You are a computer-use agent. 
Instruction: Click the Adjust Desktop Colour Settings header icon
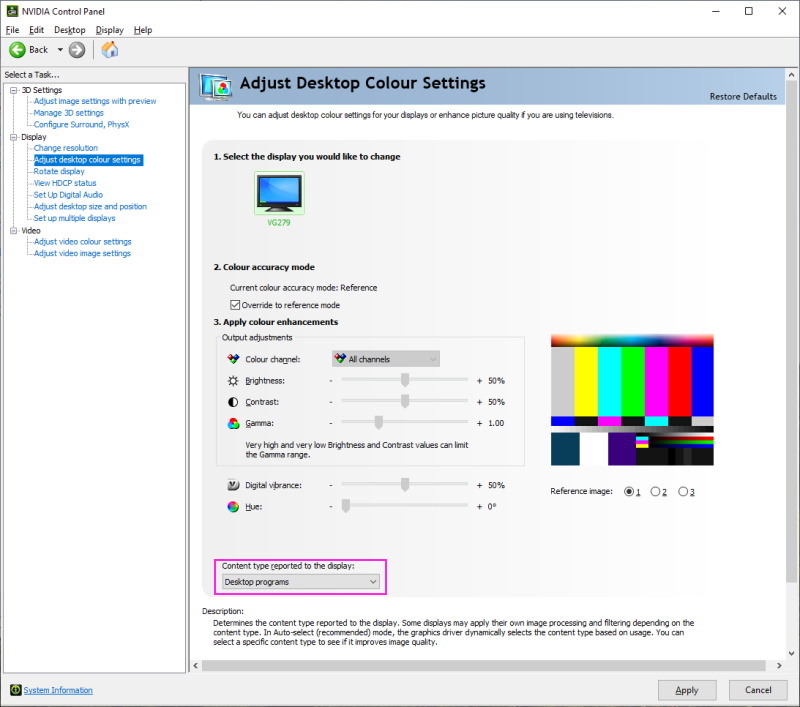pyautogui.click(x=216, y=86)
